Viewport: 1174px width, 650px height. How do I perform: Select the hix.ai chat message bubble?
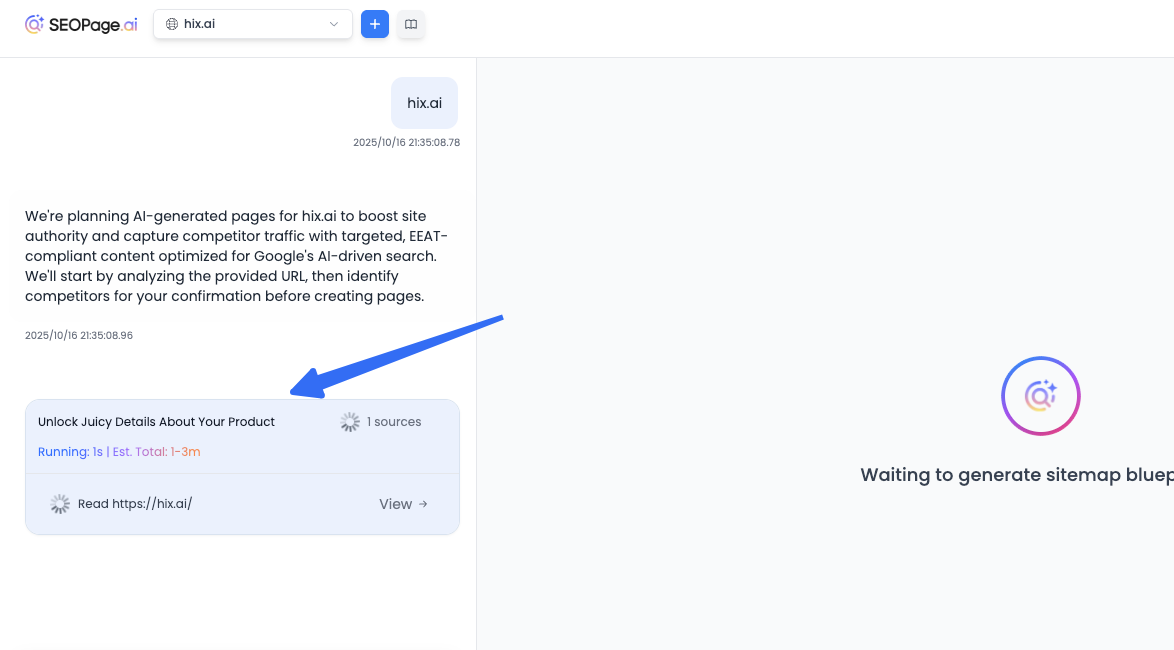(424, 102)
